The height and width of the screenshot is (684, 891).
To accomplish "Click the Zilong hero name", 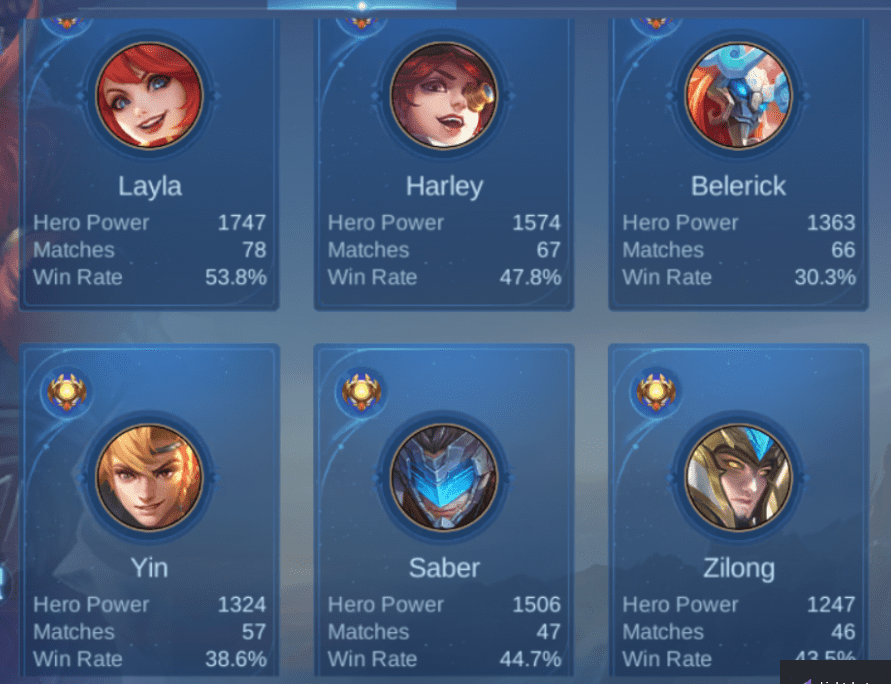I will (739, 569).
